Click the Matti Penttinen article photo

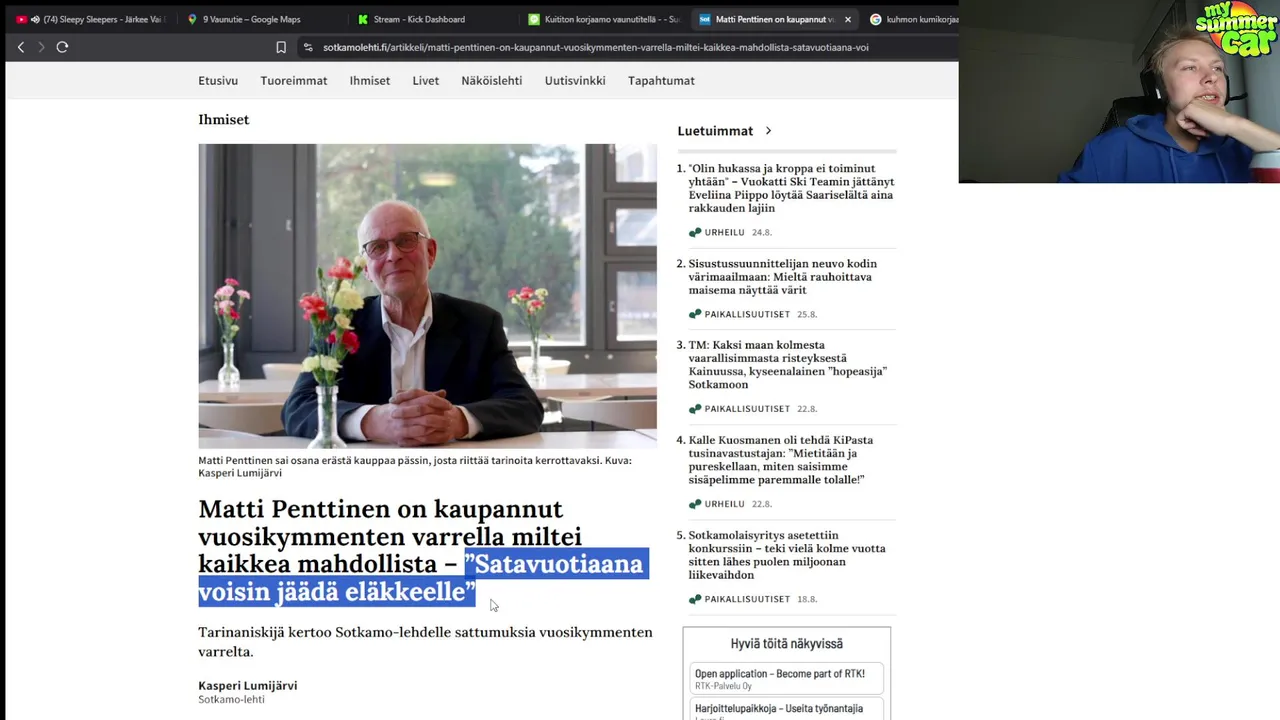click(427, 296)
